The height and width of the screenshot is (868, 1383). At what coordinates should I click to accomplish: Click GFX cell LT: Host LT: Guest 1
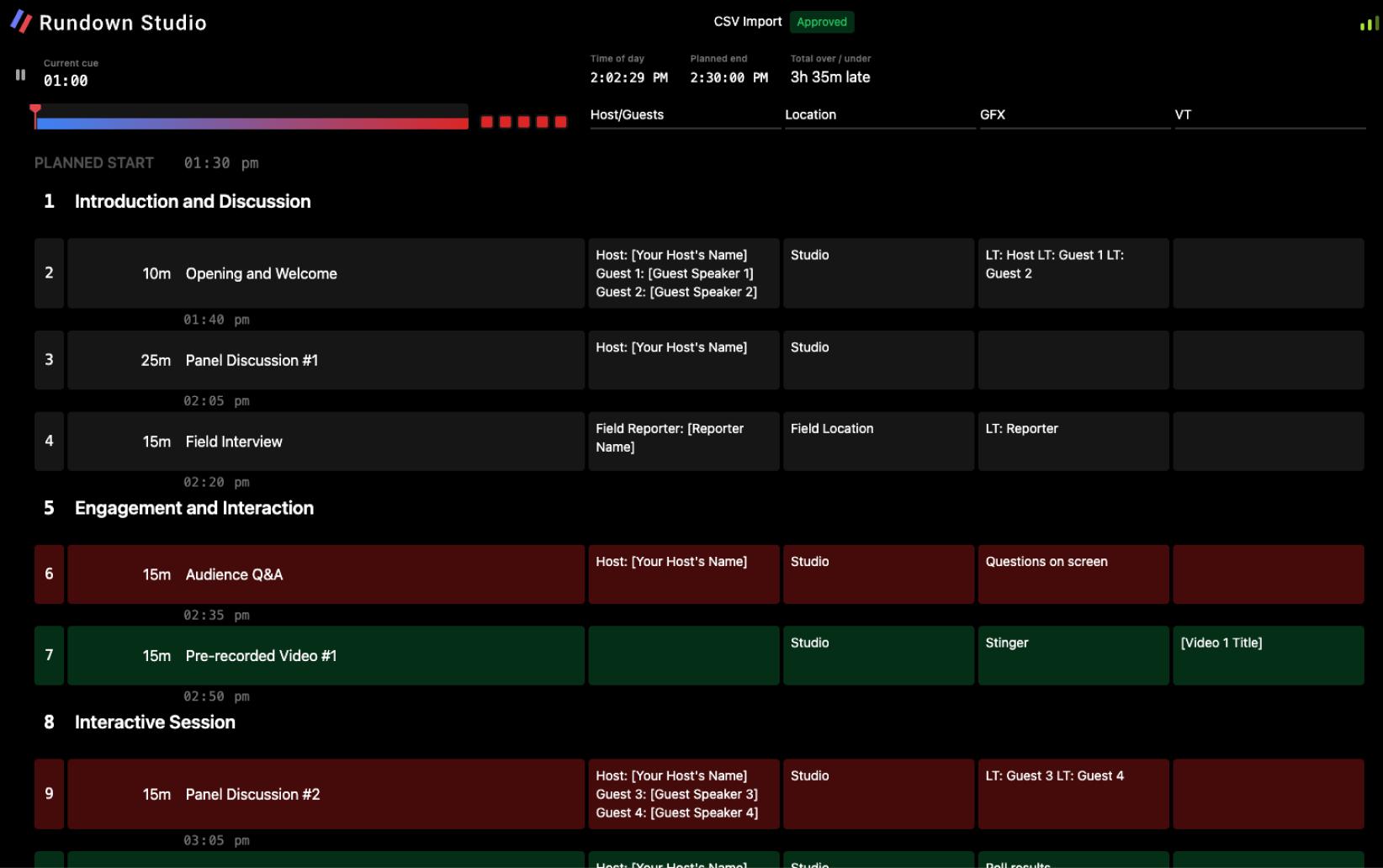point(1073,273)
